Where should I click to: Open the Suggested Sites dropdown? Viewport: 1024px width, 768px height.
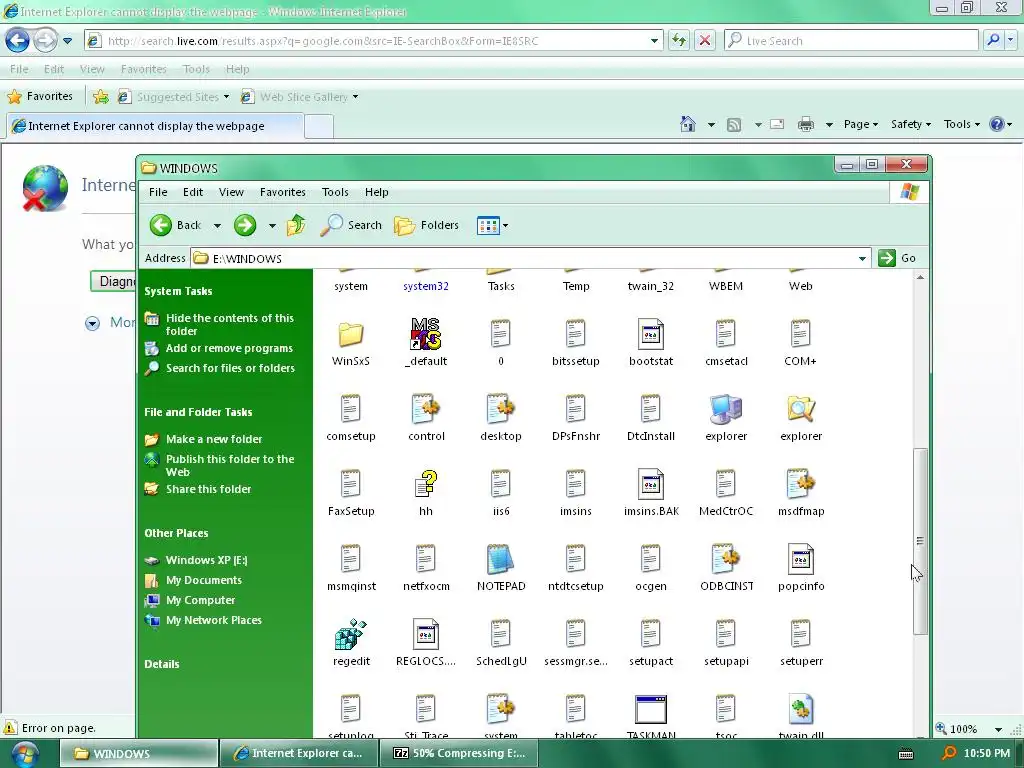(x=226, y=97)
